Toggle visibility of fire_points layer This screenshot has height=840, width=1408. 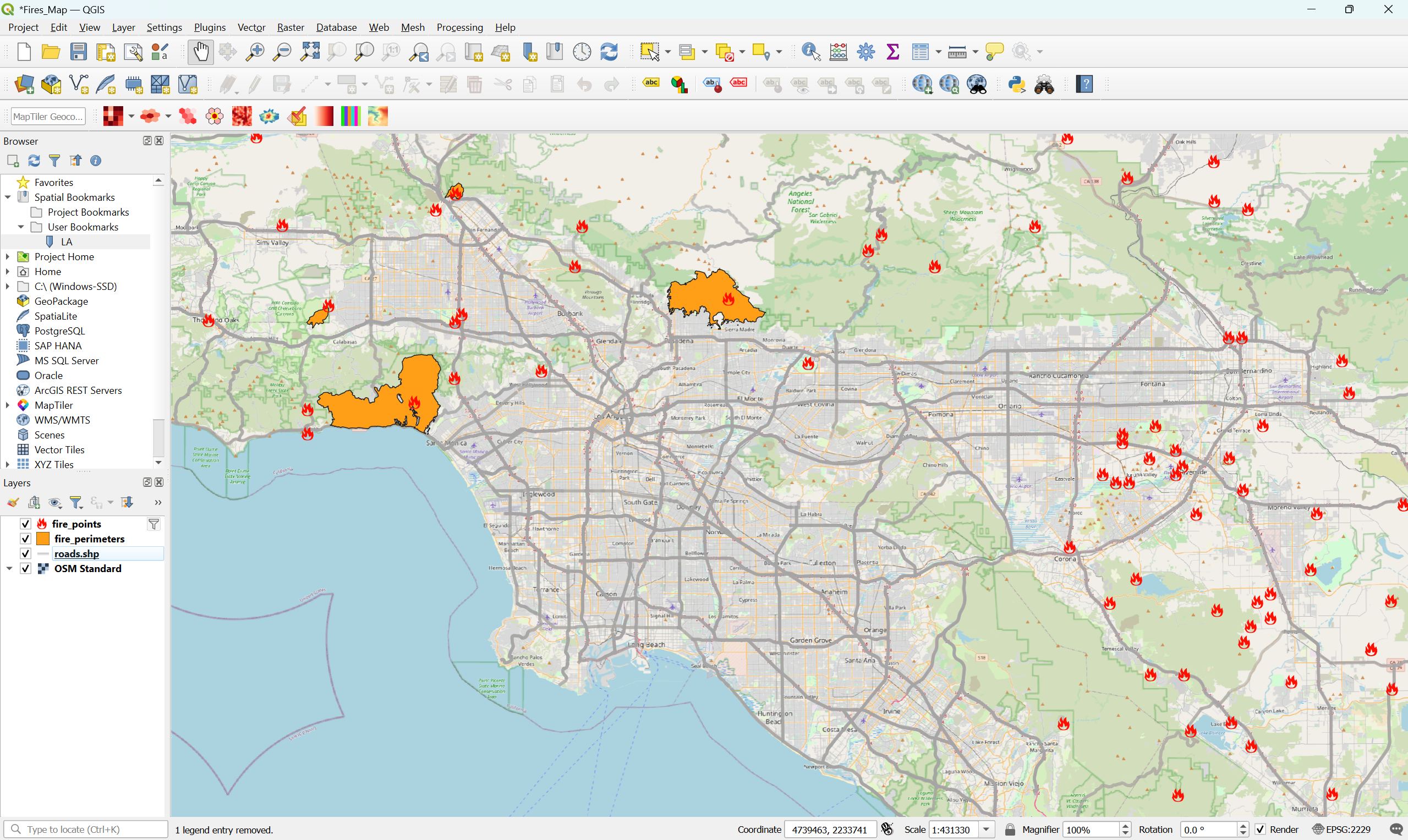[x=25, y=524]
